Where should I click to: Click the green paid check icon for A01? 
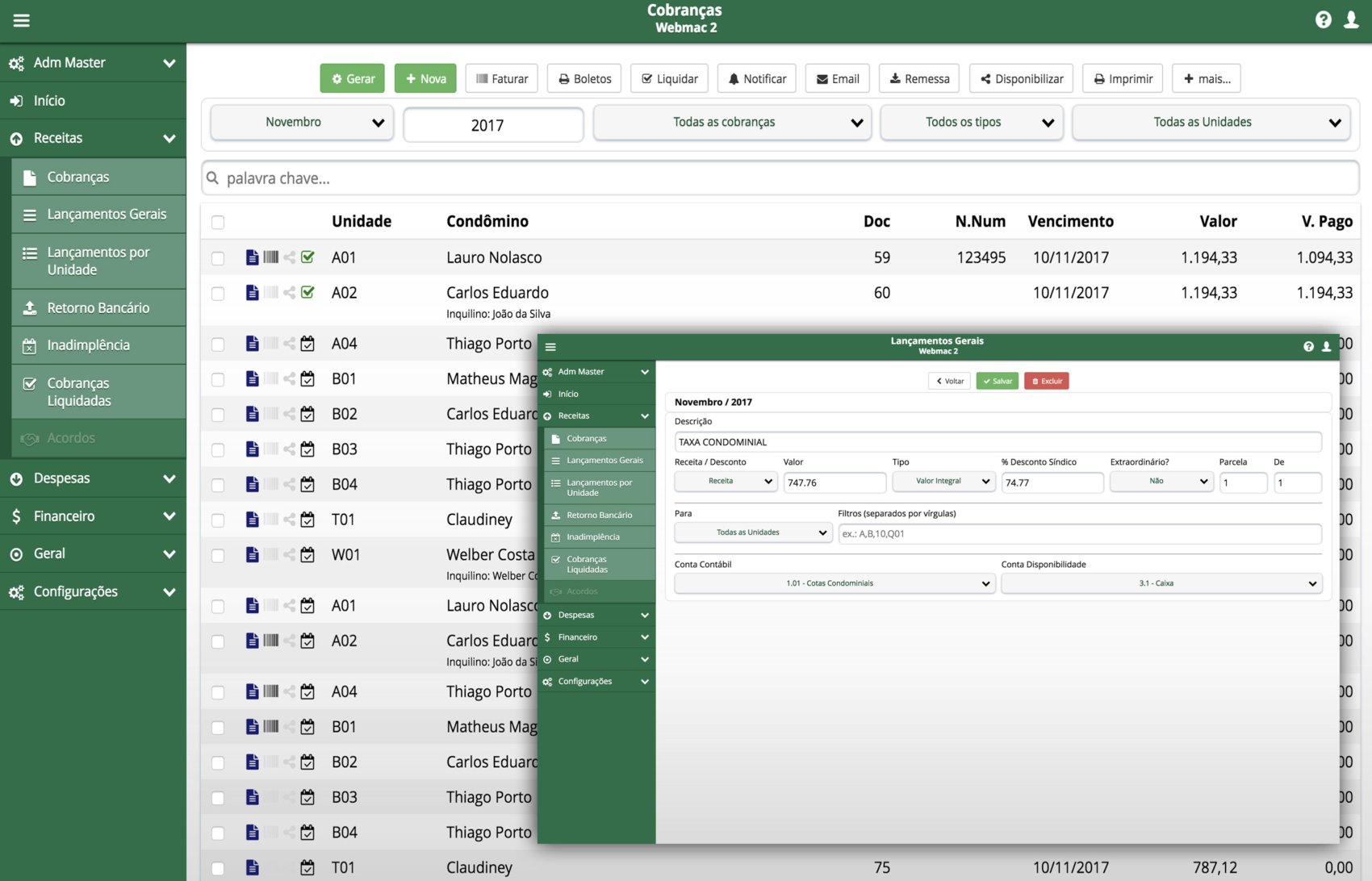[307, 257]
